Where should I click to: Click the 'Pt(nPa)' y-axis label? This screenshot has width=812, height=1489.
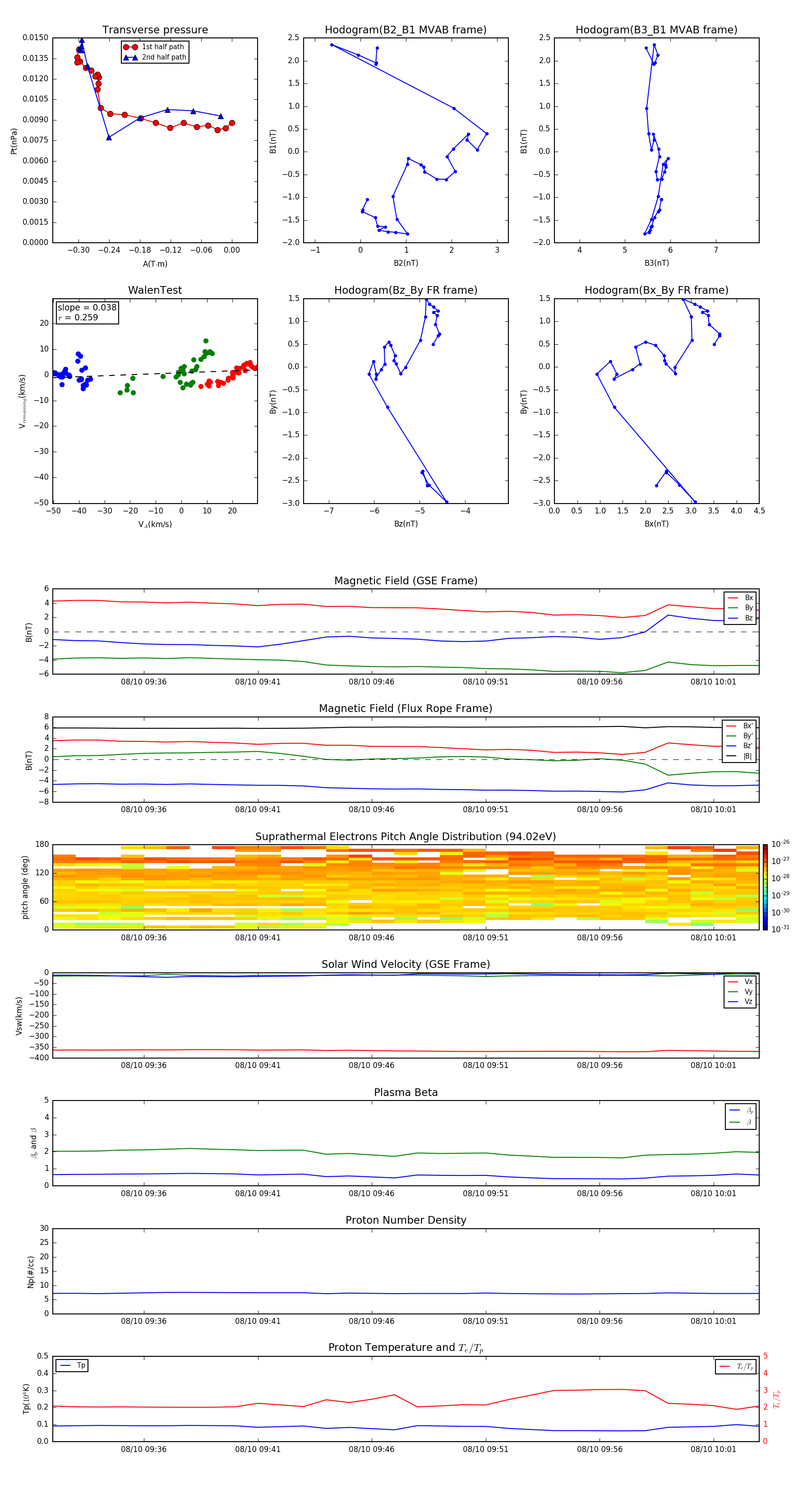[14, 141]
